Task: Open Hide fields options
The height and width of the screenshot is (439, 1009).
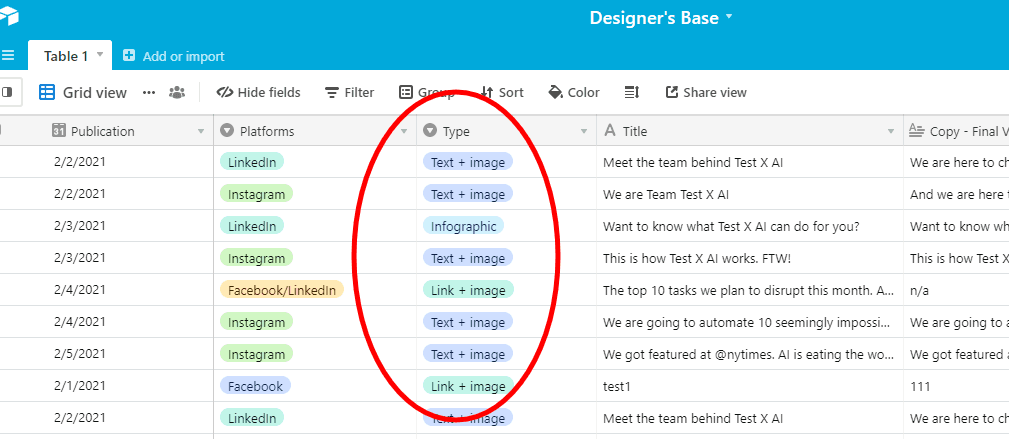Action: [x=259, y=92]
